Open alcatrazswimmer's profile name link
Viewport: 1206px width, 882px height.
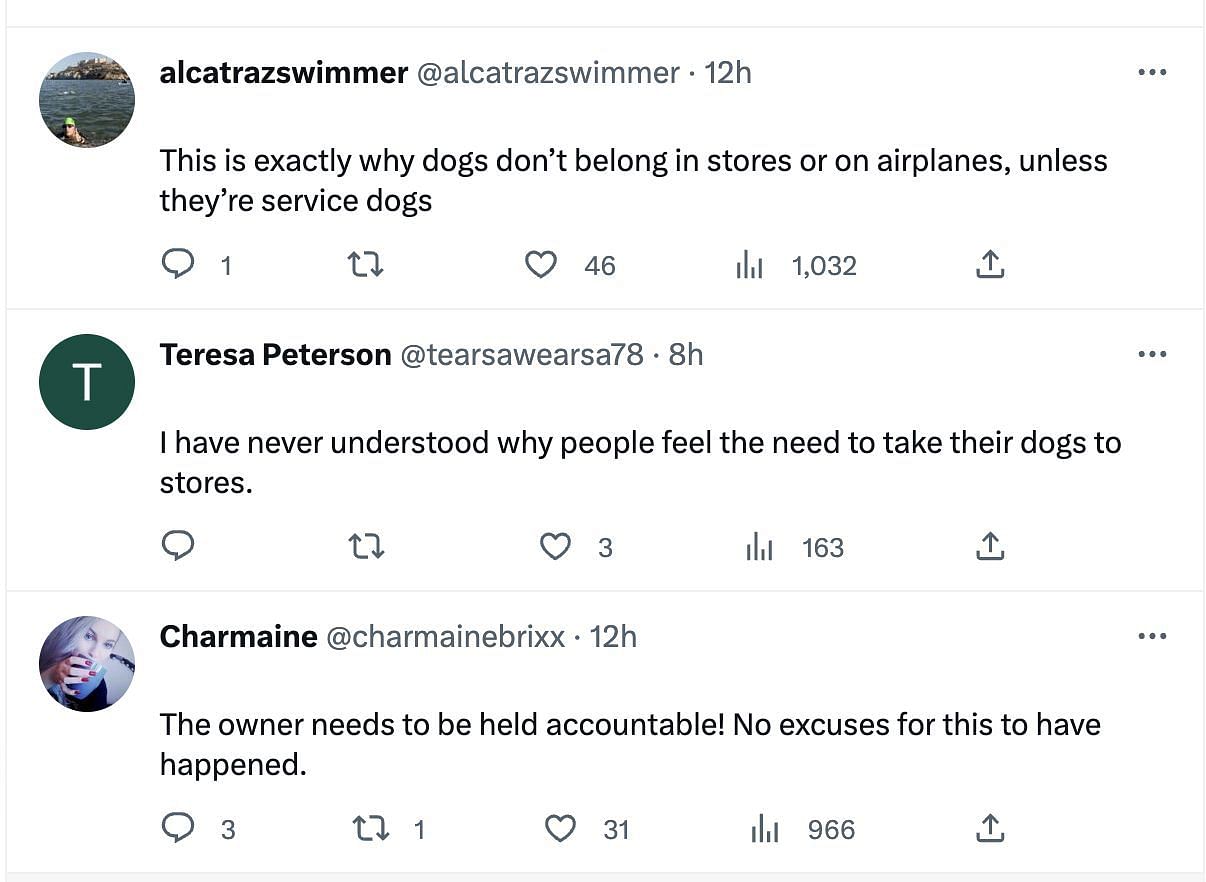pyautogui.click(x=283, y=73)
